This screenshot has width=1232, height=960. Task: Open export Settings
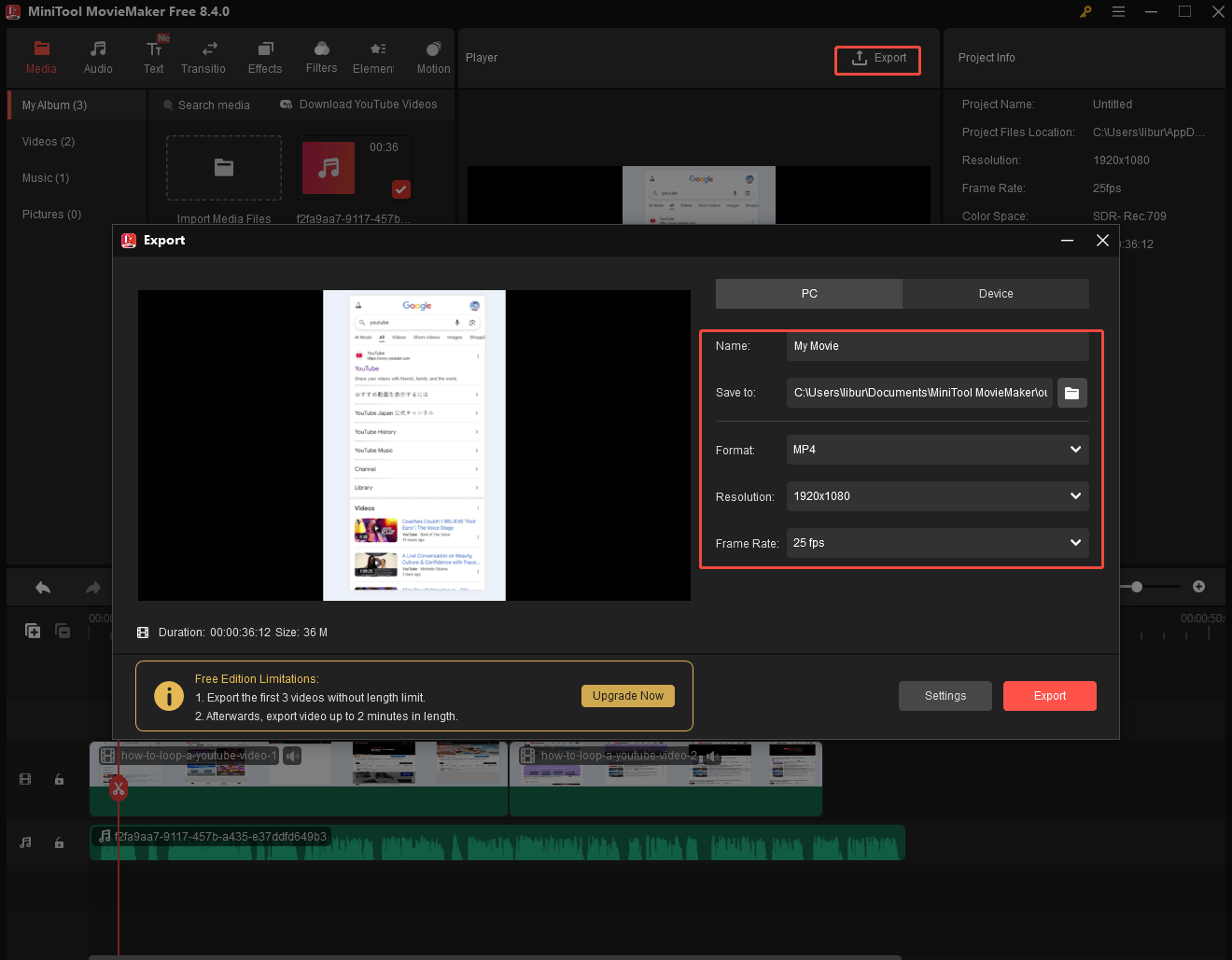point(945,695)
